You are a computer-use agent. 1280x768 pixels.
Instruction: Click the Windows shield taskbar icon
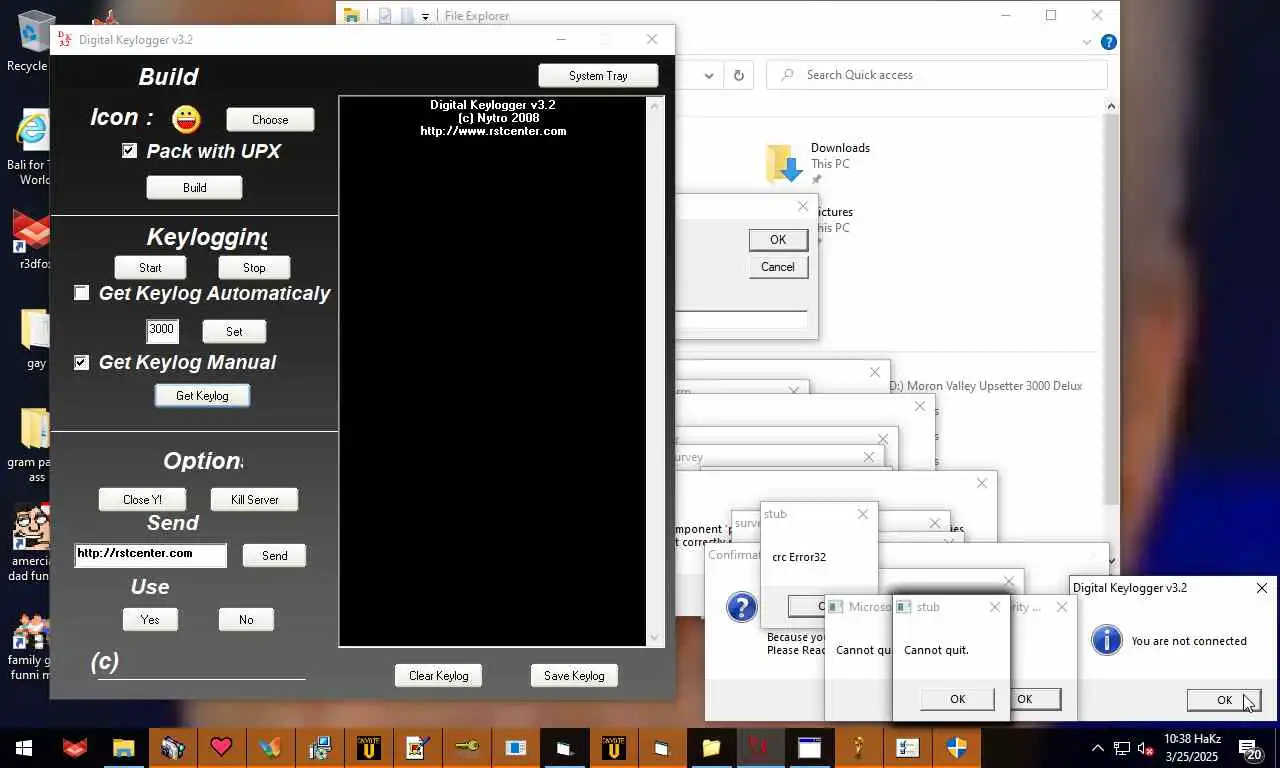[x=956, y=747]
